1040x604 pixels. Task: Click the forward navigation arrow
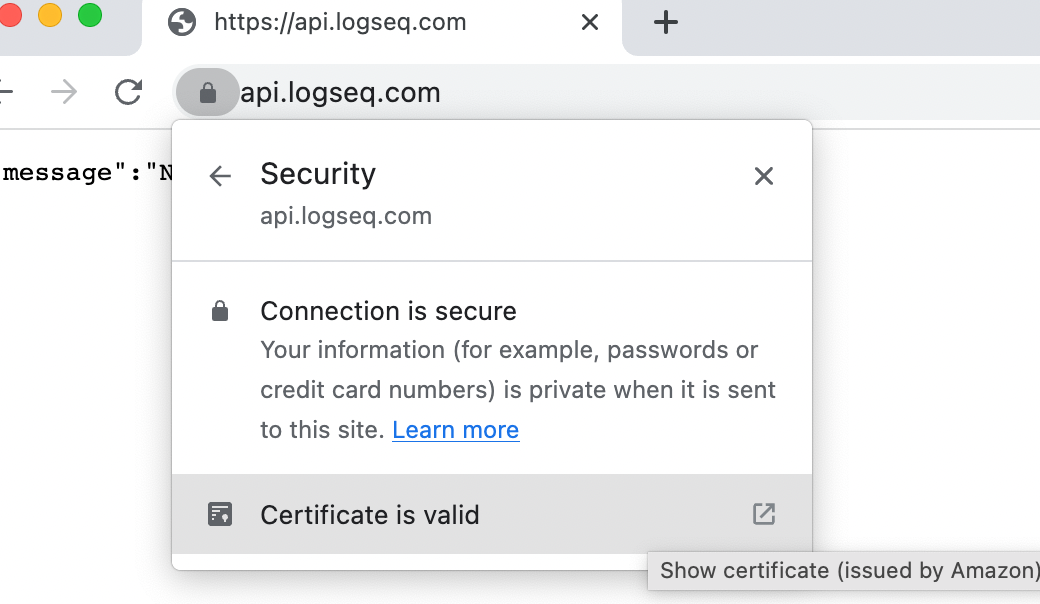(63, 92)
